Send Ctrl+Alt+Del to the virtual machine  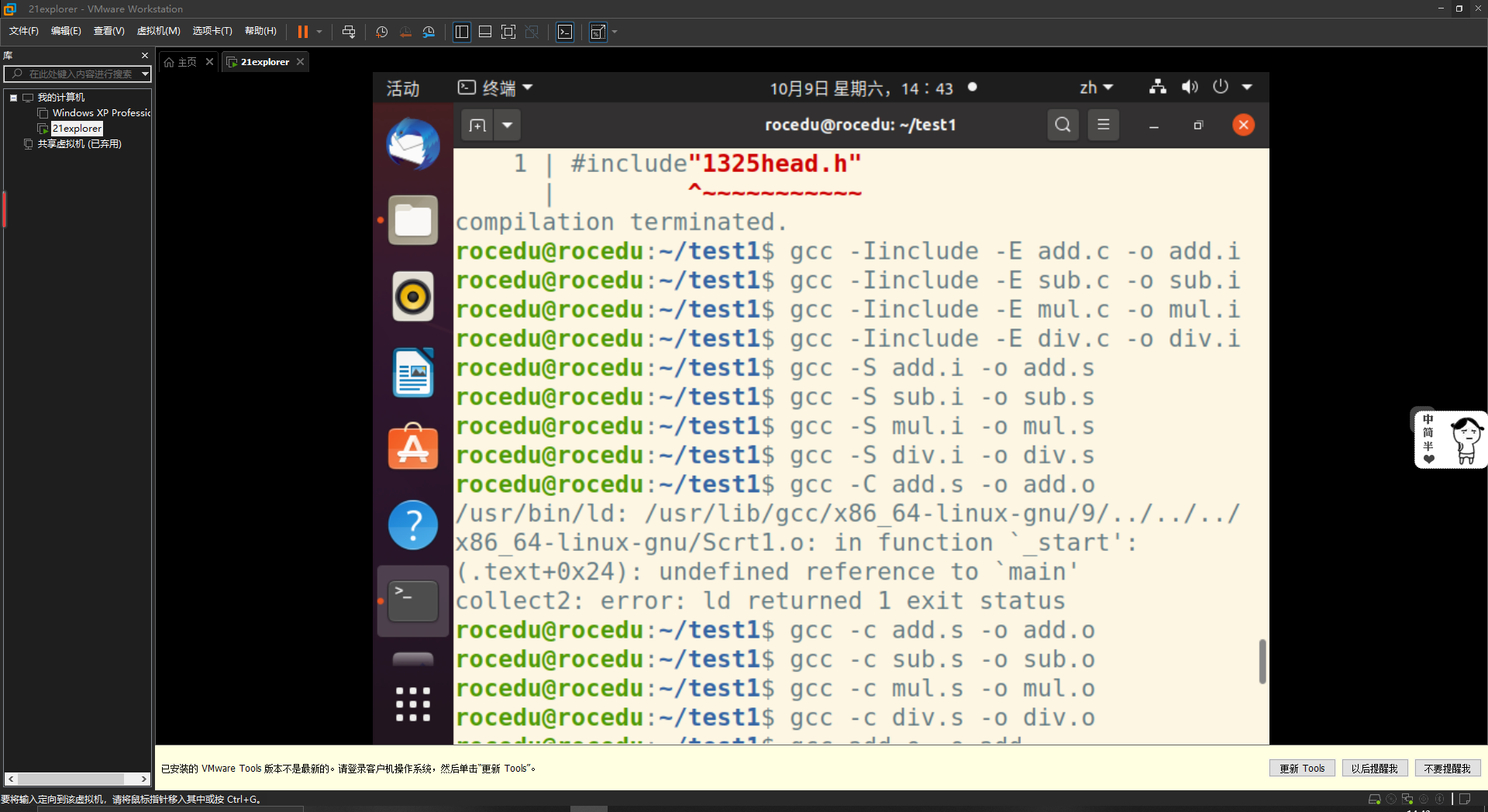(x=349, y=32)
